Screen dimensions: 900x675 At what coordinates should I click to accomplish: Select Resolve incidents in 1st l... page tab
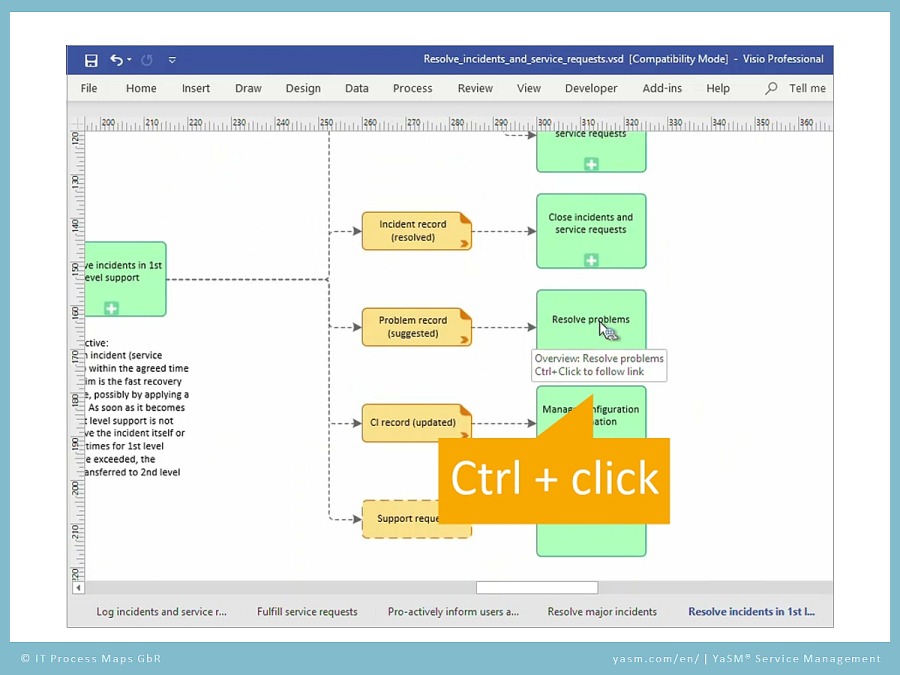(751, 612)
